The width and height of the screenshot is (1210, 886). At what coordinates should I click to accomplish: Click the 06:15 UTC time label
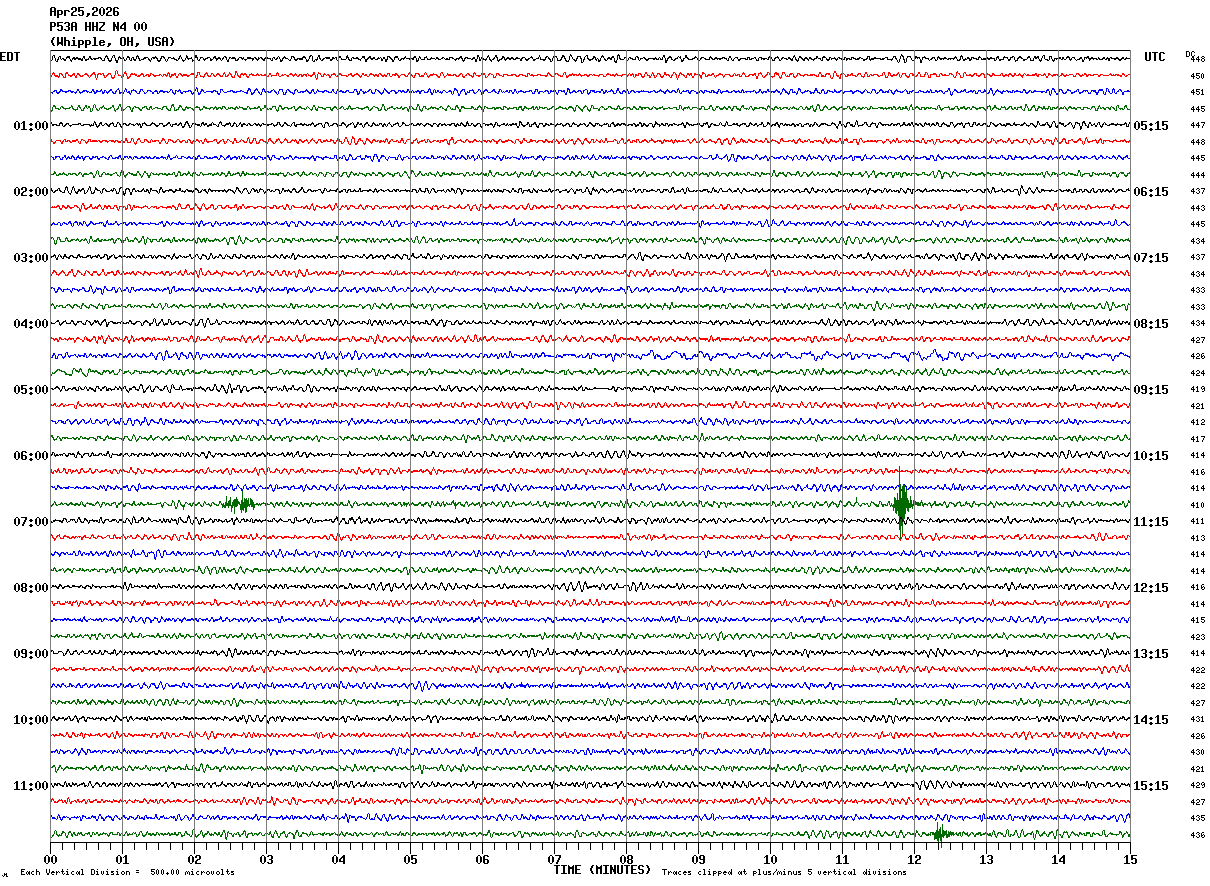coord(1151,192)
